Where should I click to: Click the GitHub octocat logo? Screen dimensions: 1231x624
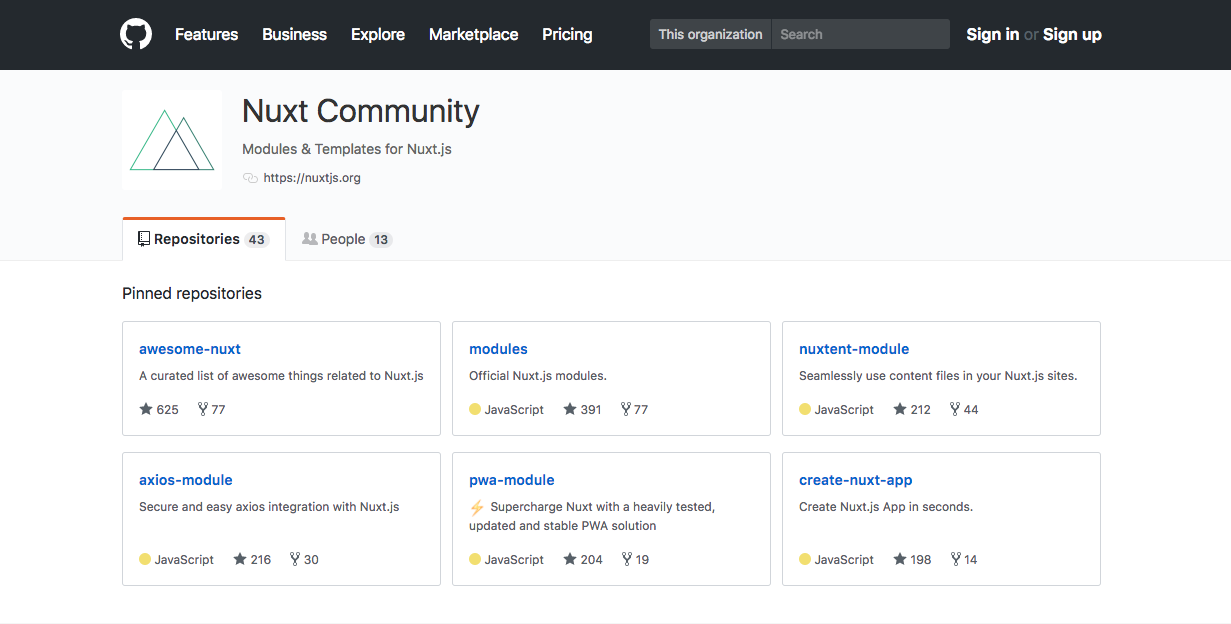(136, 34)
